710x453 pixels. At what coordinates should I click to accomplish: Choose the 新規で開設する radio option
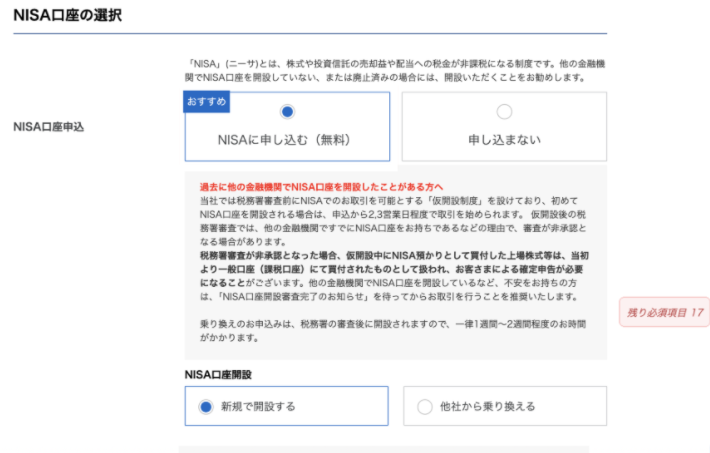pos(207,406)
